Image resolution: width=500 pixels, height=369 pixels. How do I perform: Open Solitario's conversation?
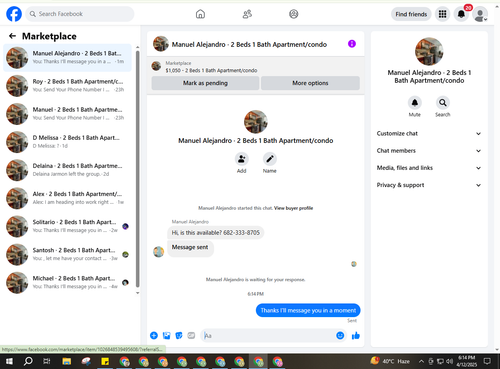point(67,226)
